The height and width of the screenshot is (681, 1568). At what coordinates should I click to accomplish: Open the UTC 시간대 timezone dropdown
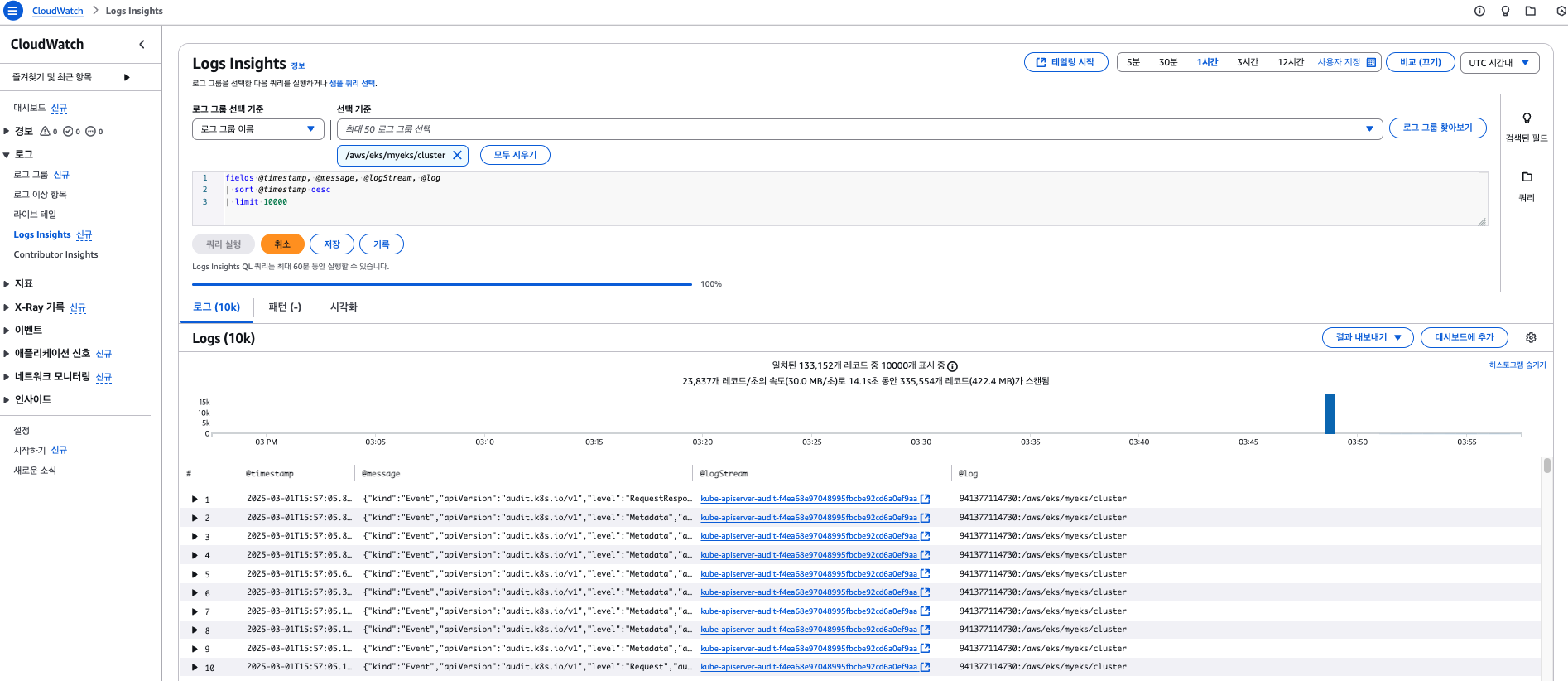point(1499,62)
